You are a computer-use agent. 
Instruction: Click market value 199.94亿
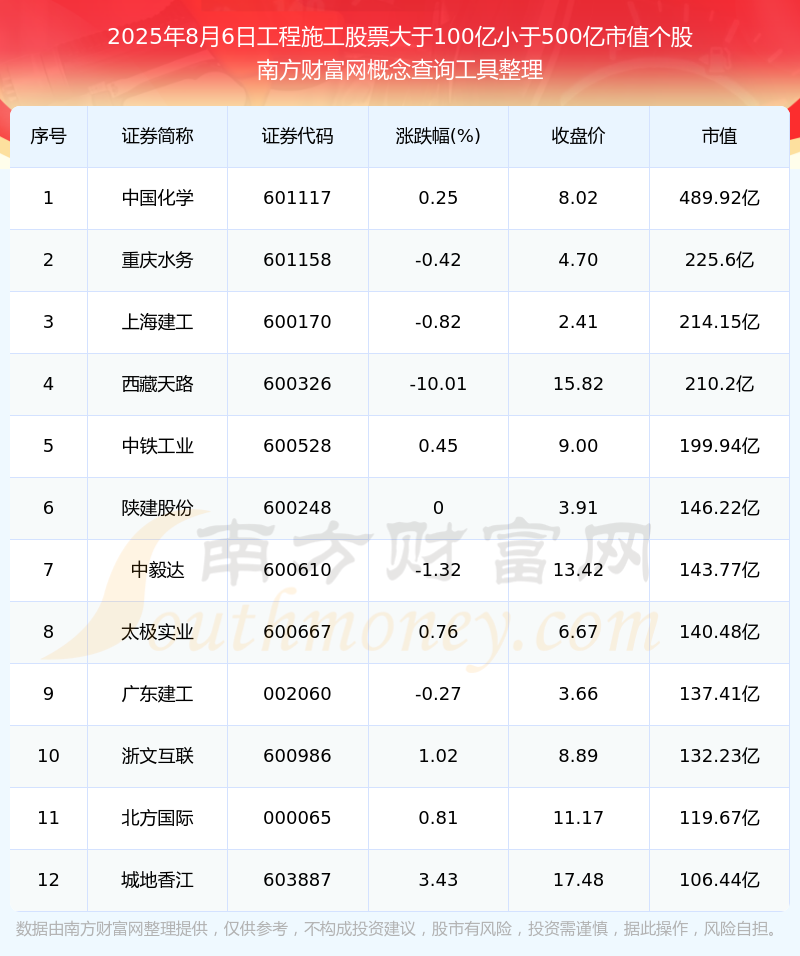point(720,446)
